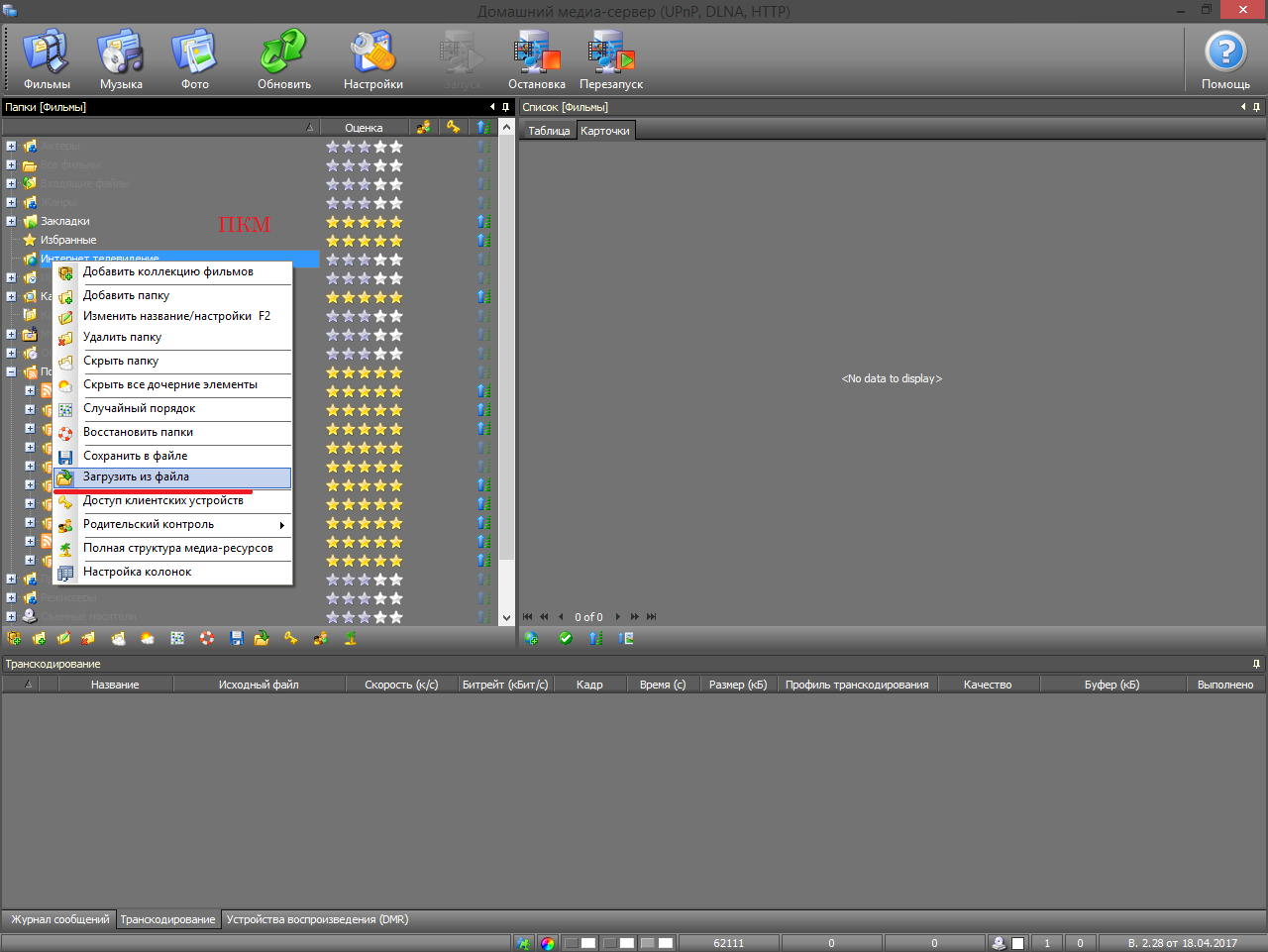Click the folder tree scrollbar down arrow

506,617
